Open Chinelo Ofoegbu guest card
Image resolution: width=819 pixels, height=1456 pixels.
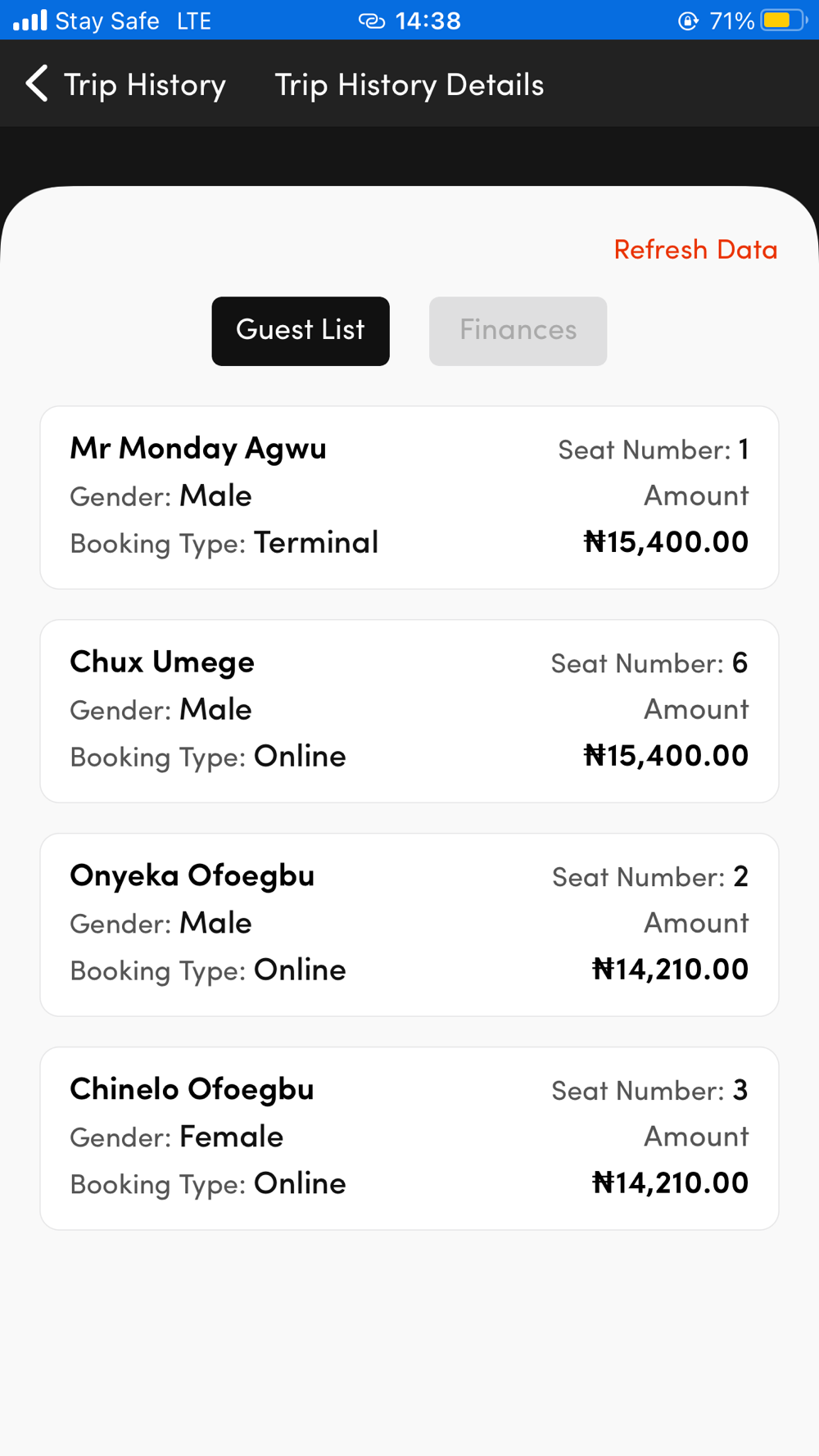tap(409, 1138)
